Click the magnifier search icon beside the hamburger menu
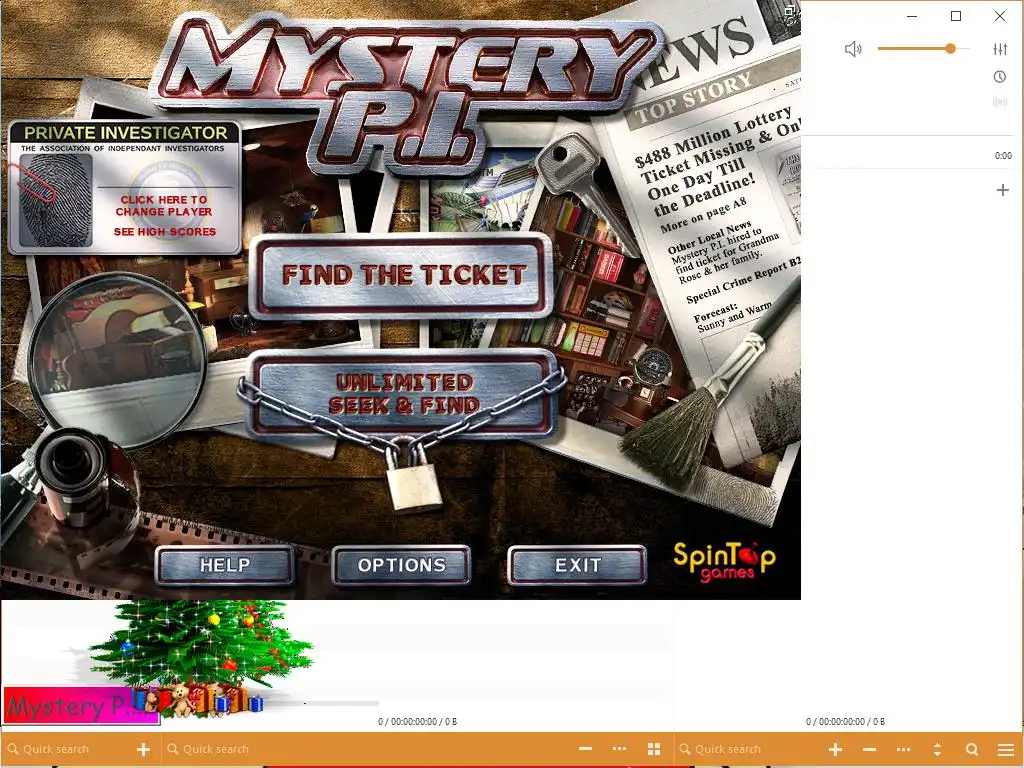 972,749
